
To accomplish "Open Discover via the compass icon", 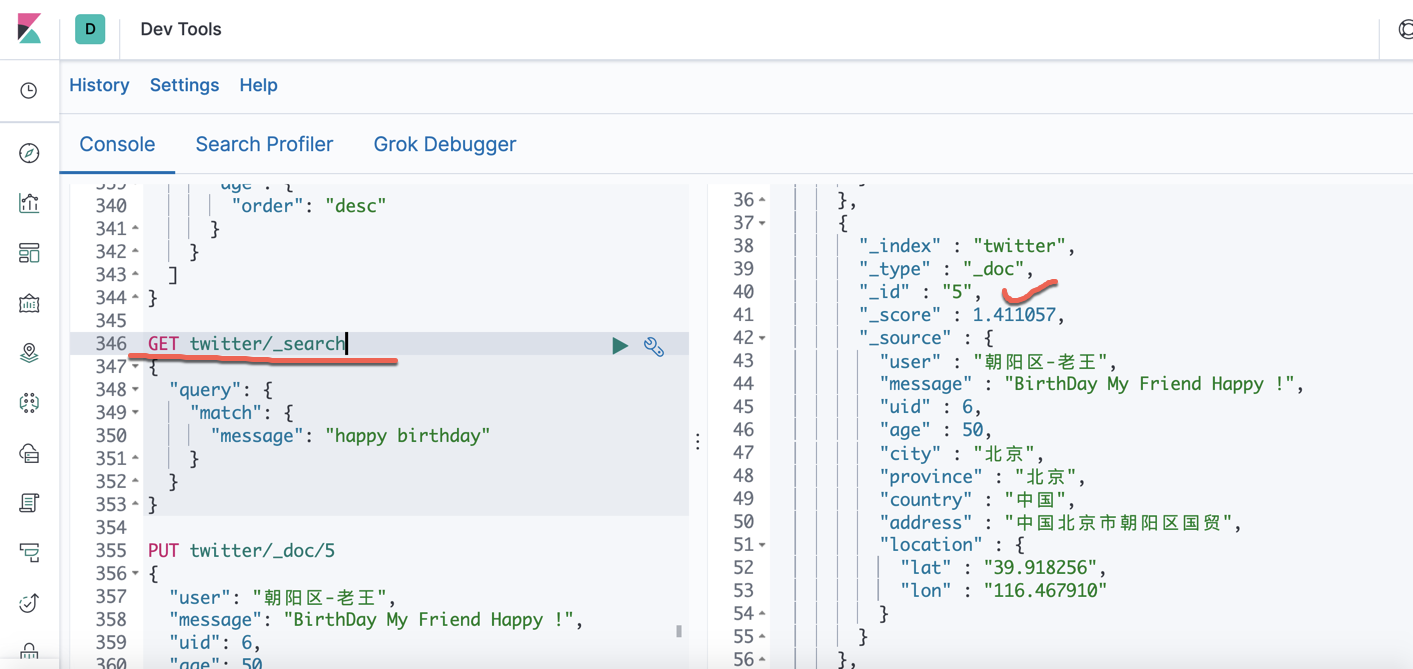I will coord(28,152).
